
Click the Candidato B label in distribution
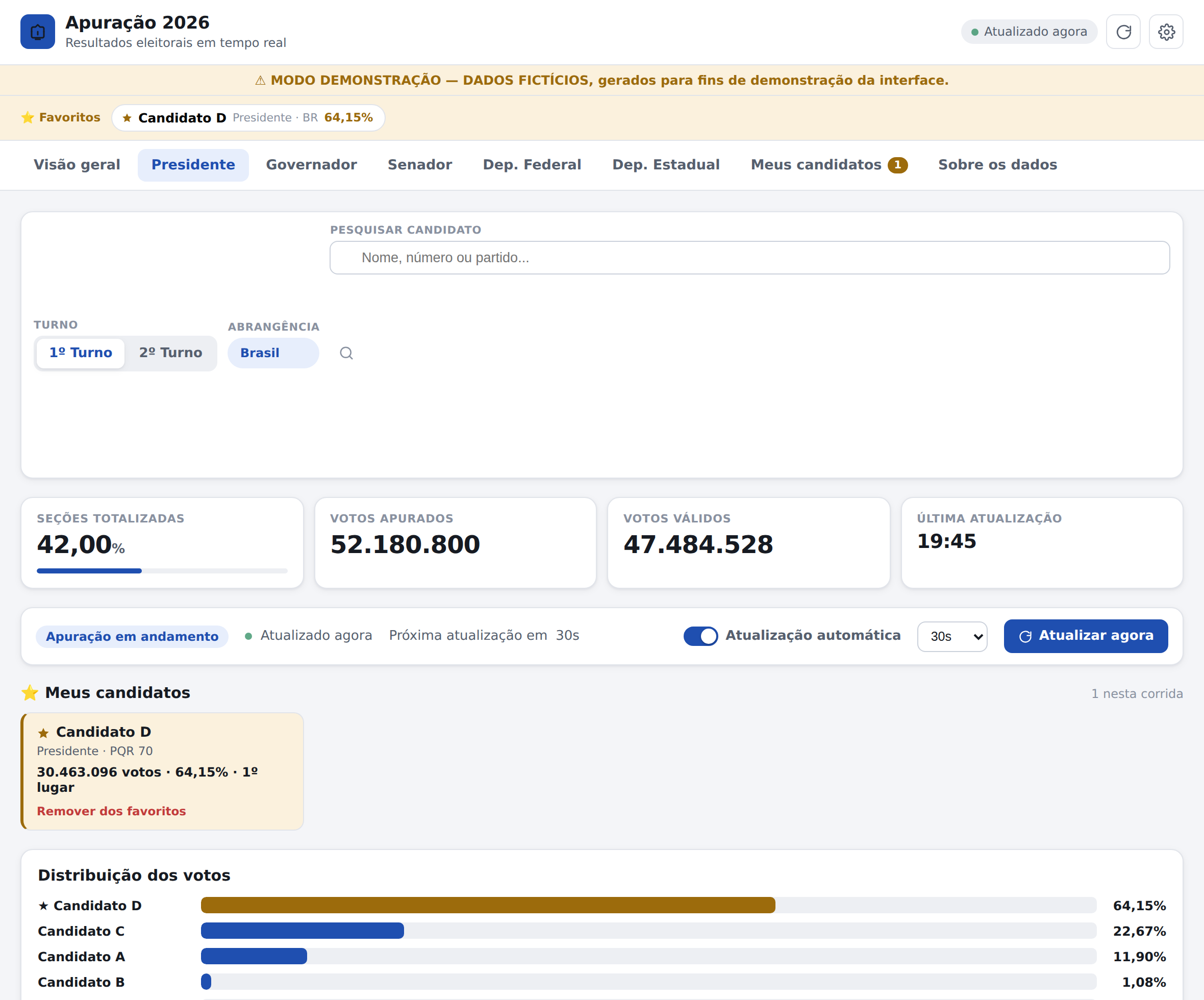click(x=82, y=982)
